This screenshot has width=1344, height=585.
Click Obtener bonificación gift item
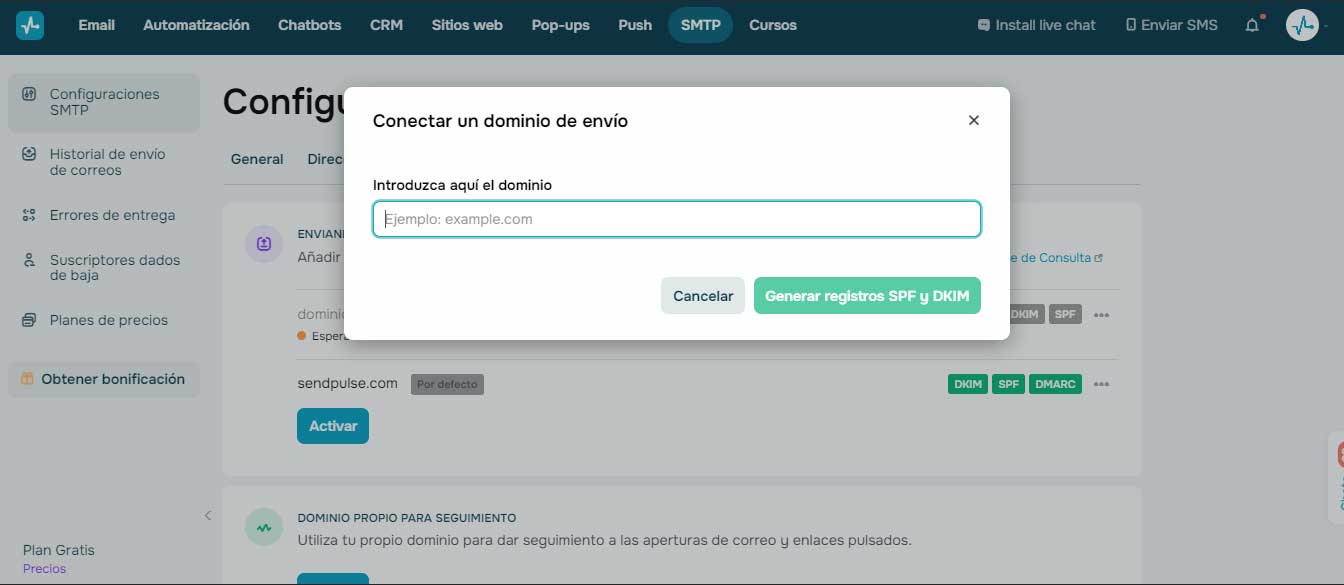(104, 379)
